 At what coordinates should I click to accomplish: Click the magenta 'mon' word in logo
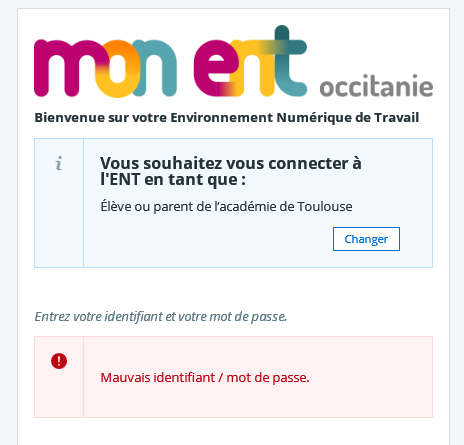click(x=105, y=68)
